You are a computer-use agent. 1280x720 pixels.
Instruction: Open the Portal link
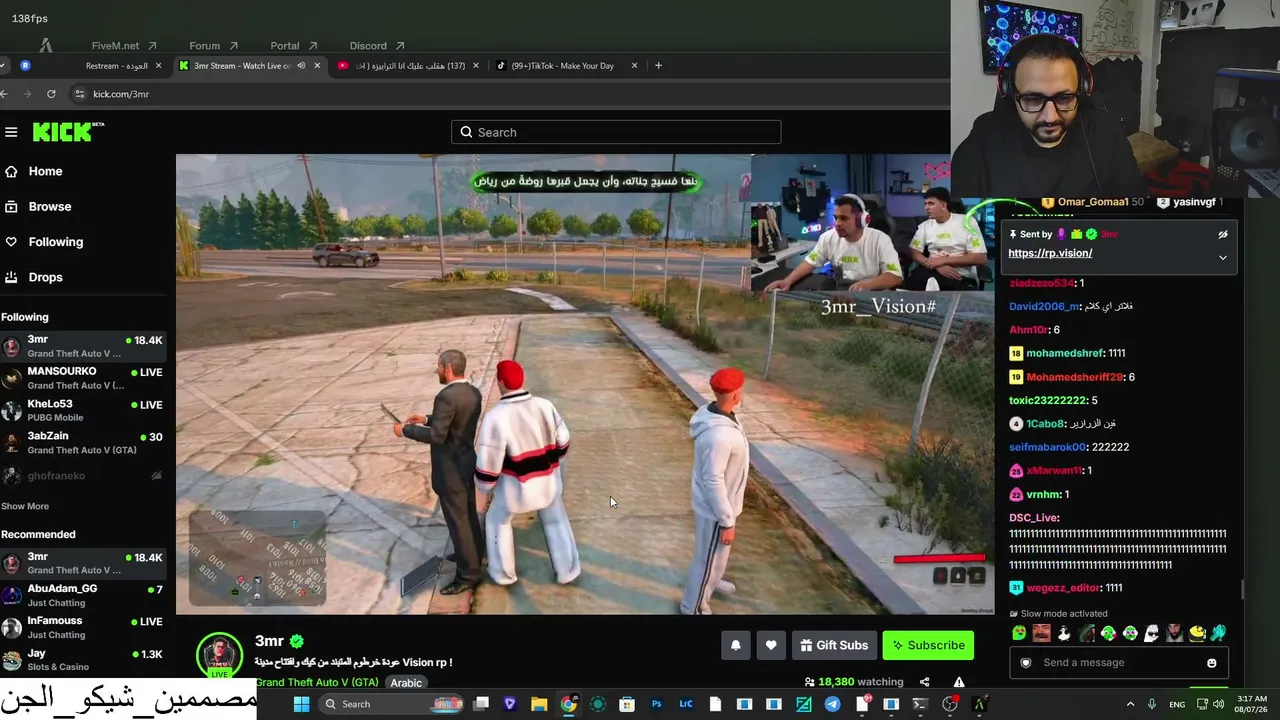point(294,46)
